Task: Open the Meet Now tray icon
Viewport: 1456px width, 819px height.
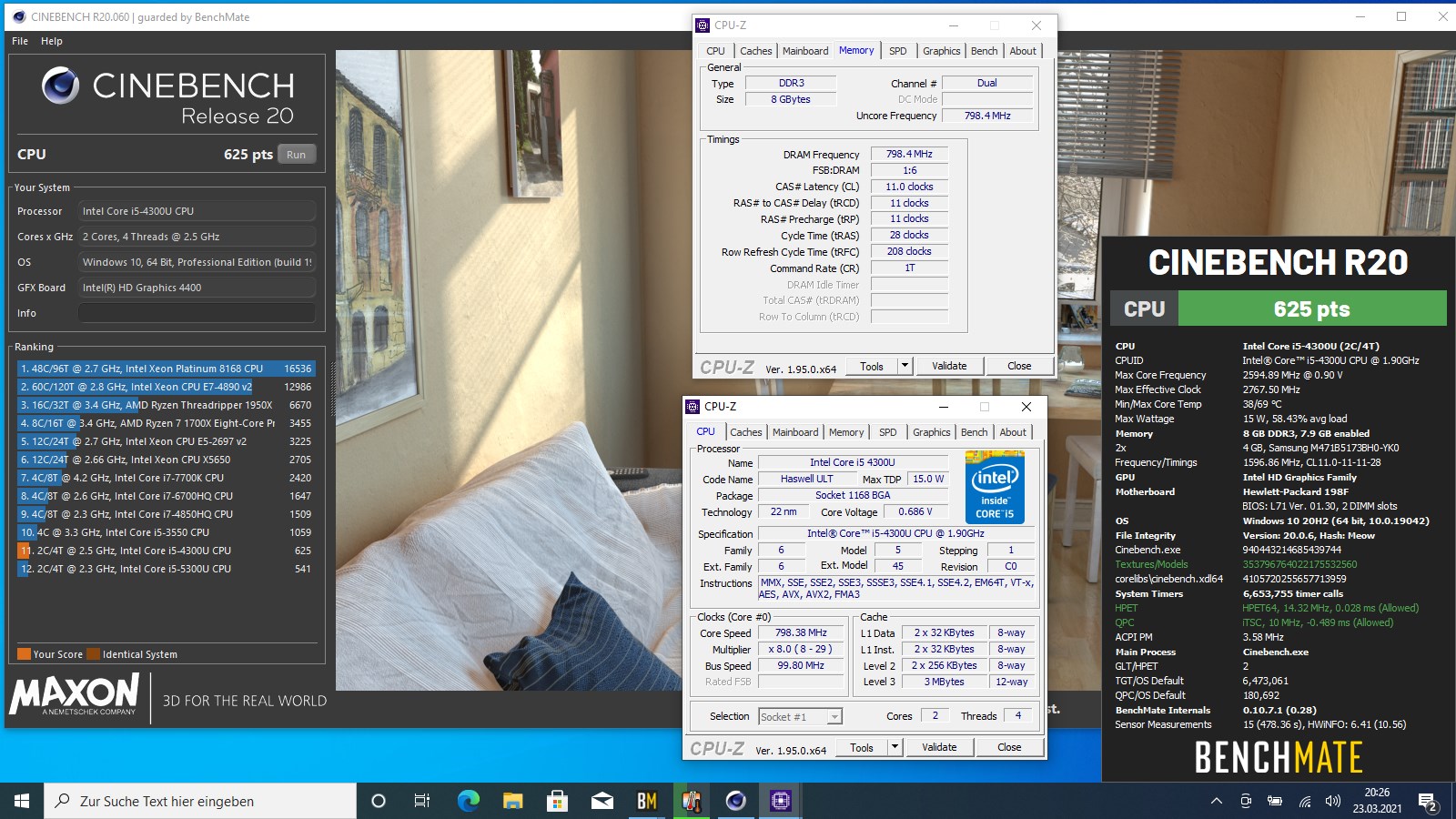Action: (1246, 801)
